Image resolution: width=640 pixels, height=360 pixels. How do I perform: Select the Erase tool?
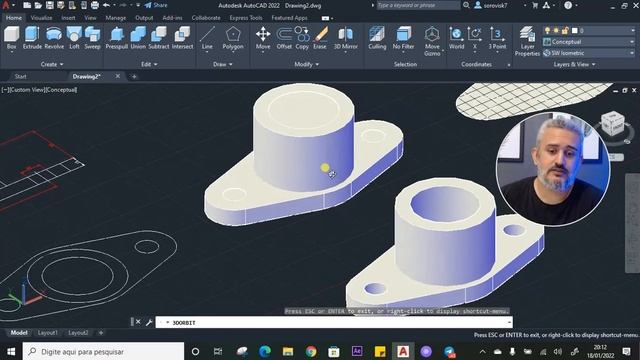pyautogui.click(x=320, y=38)
